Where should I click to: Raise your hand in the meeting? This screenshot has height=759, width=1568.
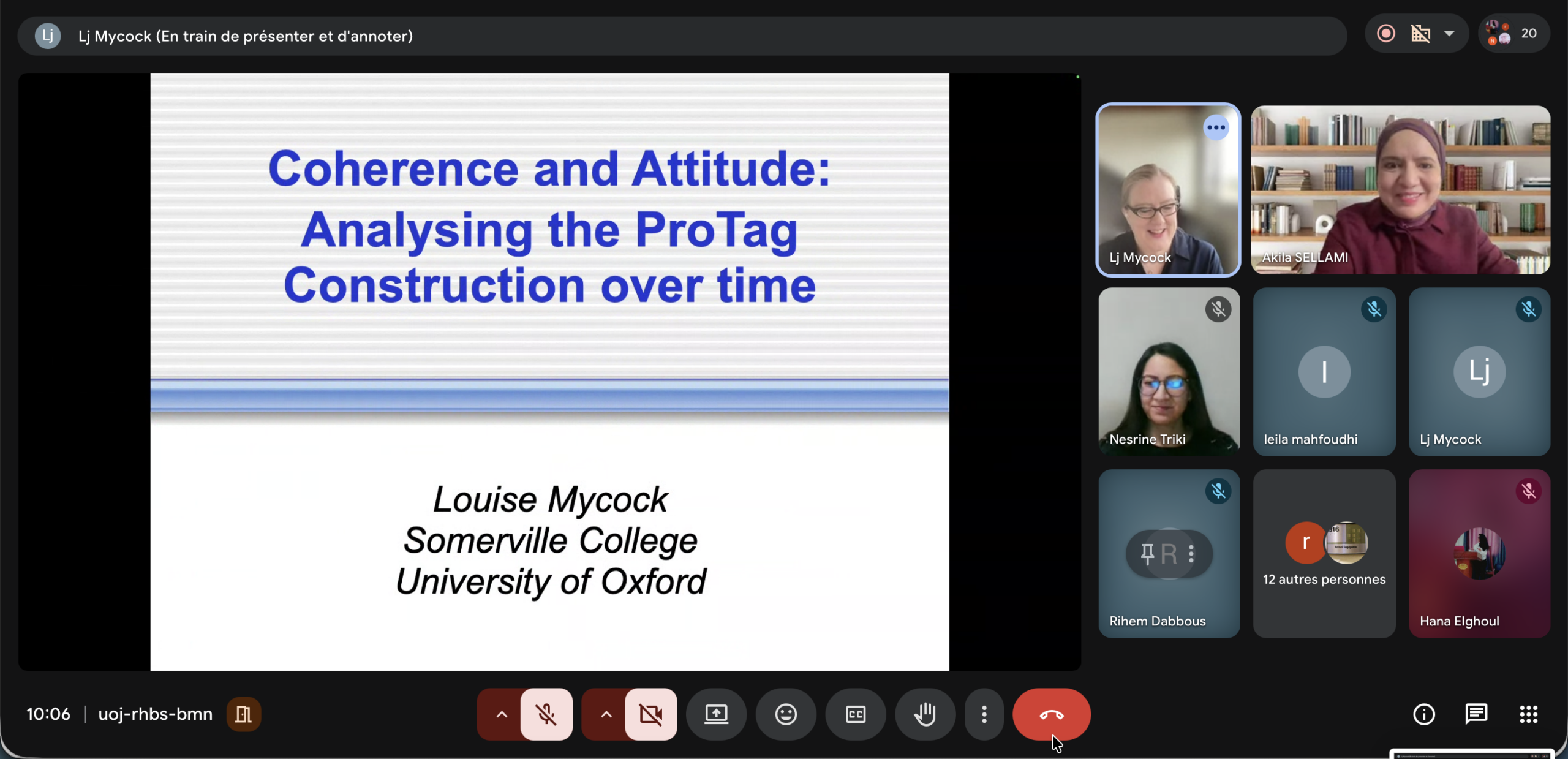pos(925,714)
